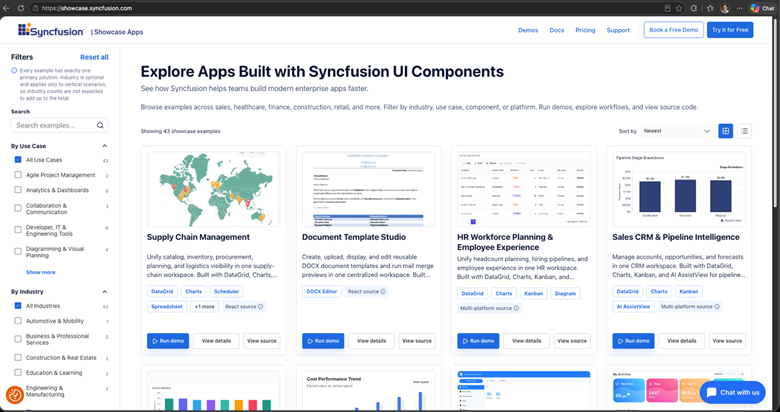Click the orange cookie consent icon
This screenshot has width=780, height=412.
14,395
